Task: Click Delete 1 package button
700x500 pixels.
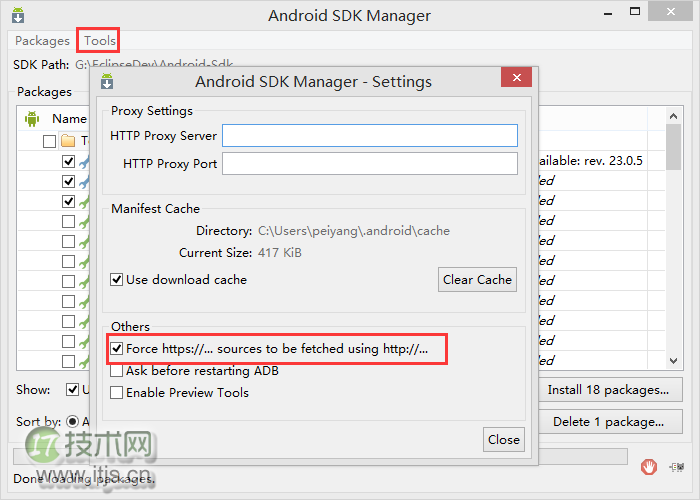Action: tap(610, 422)
